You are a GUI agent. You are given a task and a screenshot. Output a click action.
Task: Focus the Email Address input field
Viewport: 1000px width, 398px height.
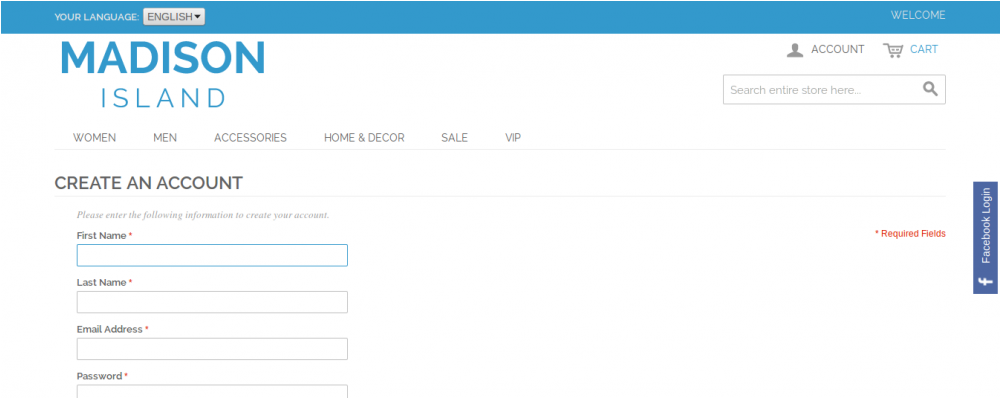[212, 349]
